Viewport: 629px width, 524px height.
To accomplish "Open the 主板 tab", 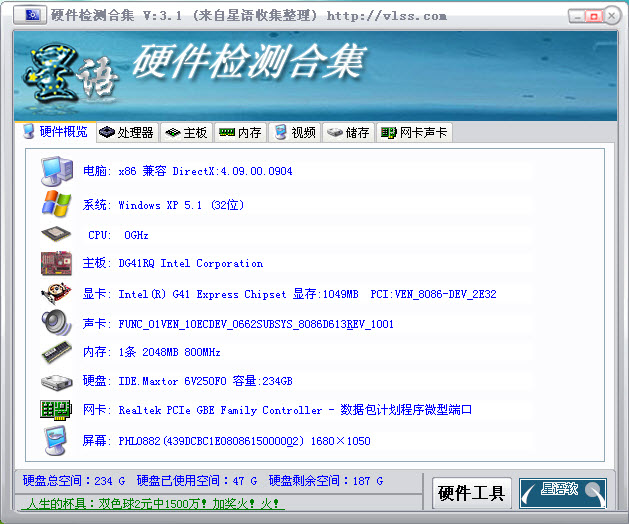I will 187,132.
